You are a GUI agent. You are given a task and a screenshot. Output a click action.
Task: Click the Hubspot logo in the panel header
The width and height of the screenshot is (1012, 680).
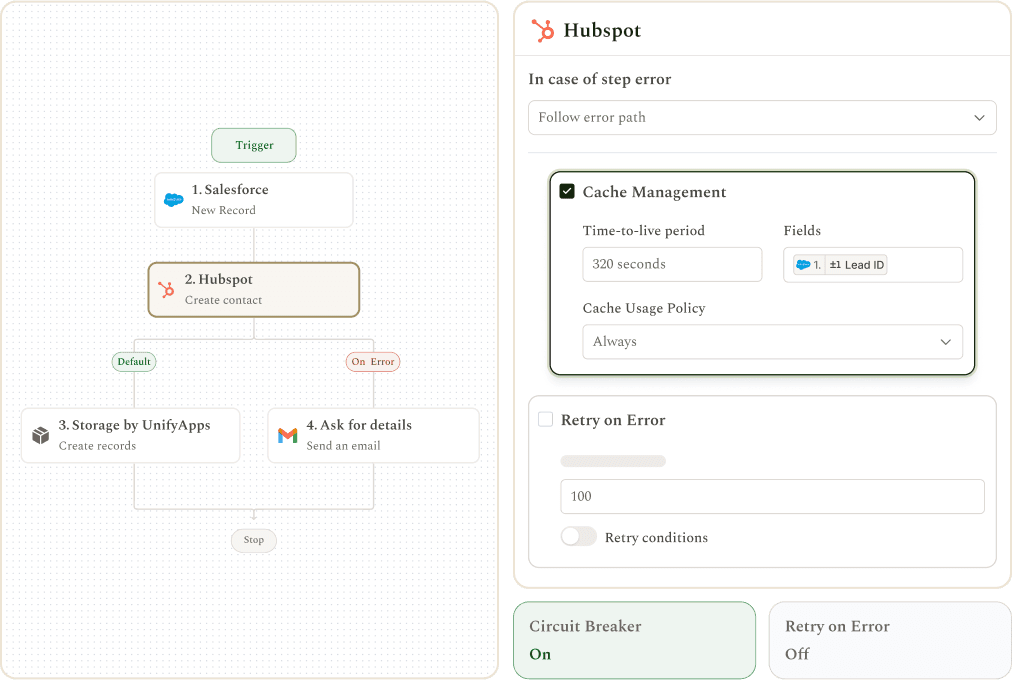[543, 30]
